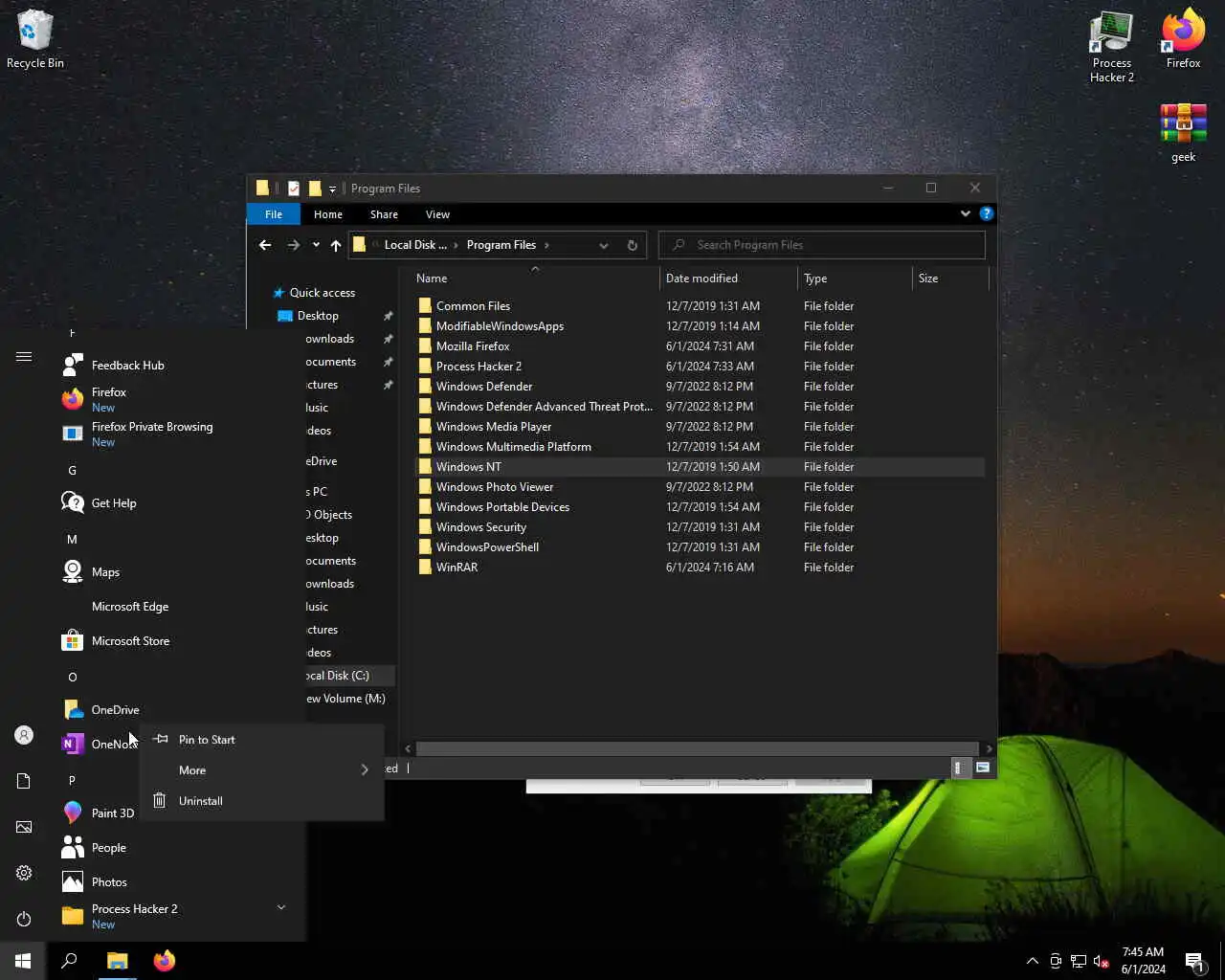This screenshot has width=1225, height=980.
Task: Click the network tray icon
Action: pos(1079,961)
